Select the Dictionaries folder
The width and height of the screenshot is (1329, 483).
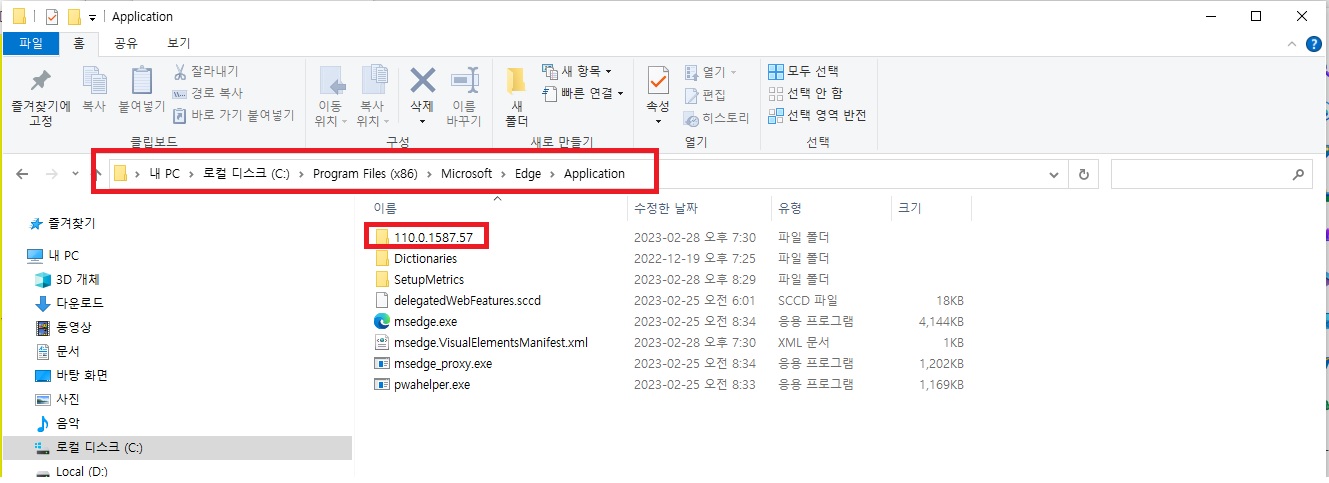[x=425, y=258]
